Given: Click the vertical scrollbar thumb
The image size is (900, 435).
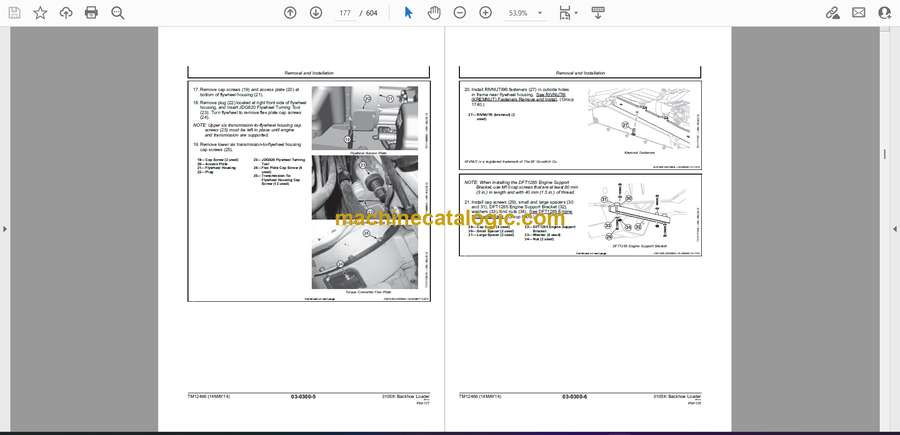Looking at the screenshot, I should click(x=884, y=154).
